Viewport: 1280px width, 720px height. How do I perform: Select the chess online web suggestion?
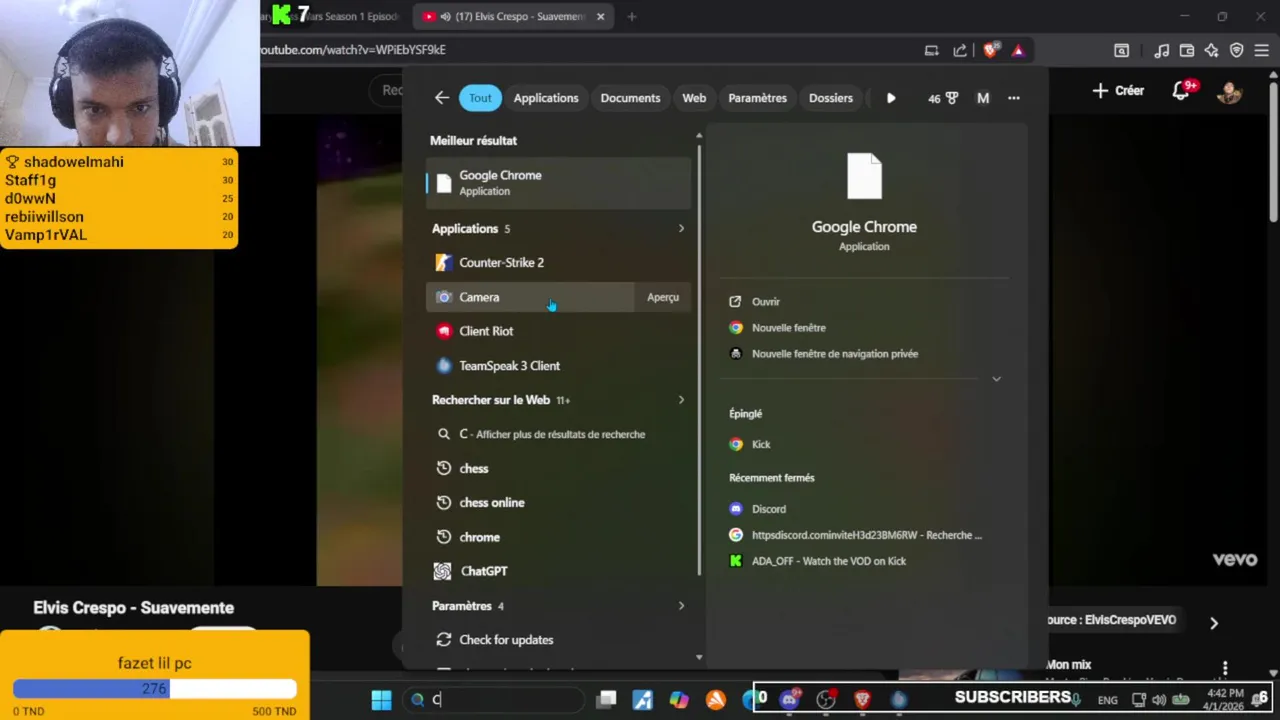[x=558, y=503]
